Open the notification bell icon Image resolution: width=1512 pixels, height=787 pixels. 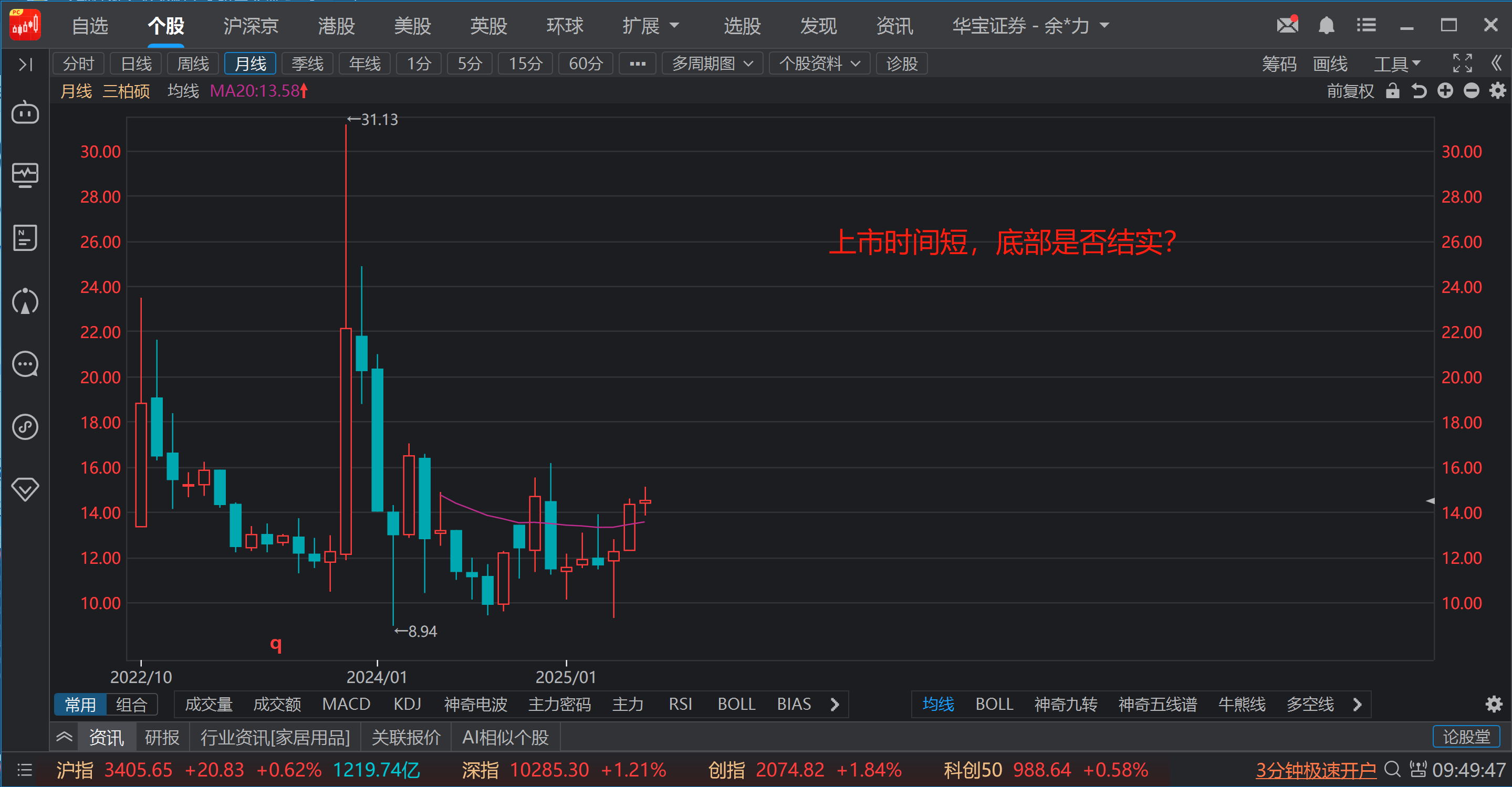coord(1327,25)
